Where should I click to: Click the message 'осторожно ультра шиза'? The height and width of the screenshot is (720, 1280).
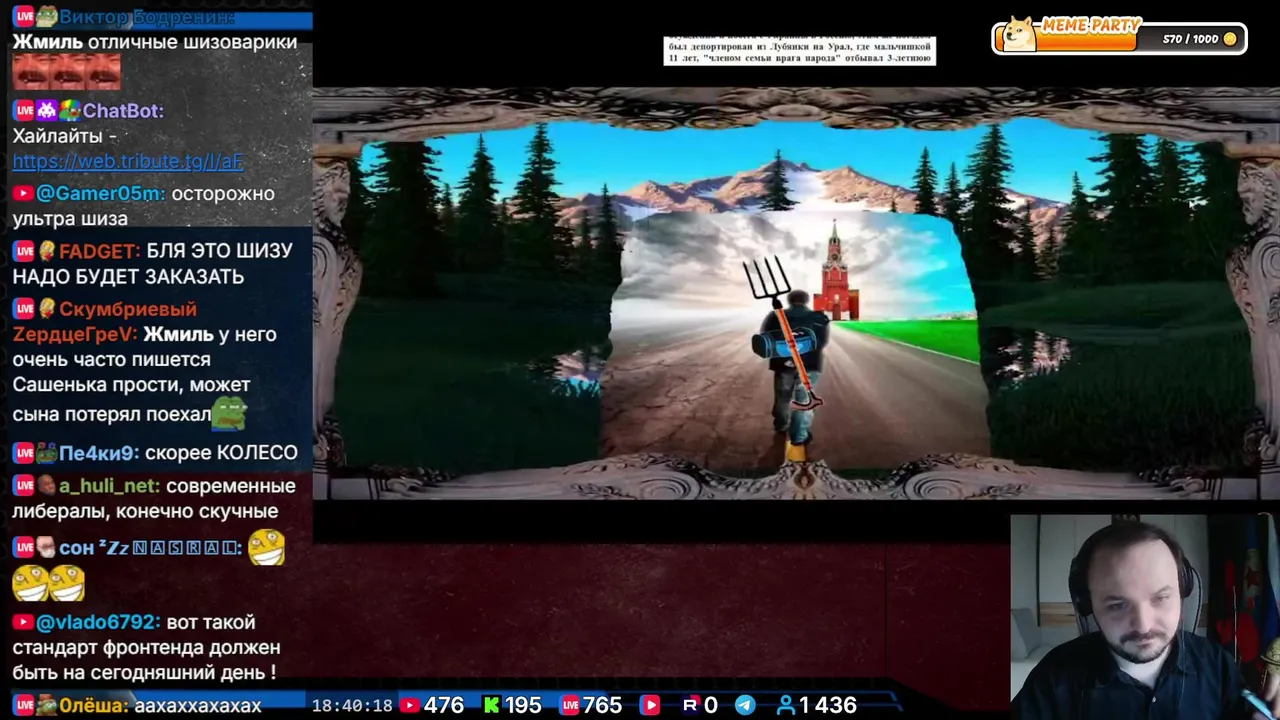(x=143, y=206)
